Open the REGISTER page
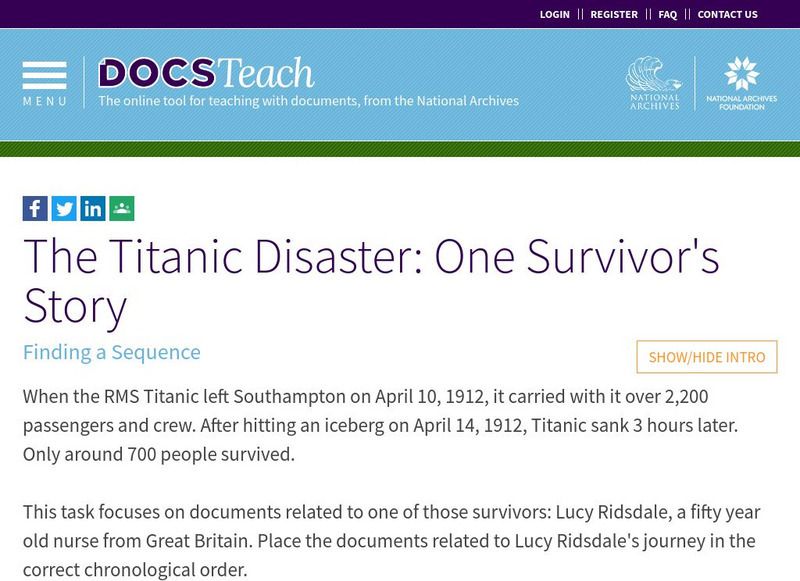Screen dimensions: 800x581 tap(614, 14)
